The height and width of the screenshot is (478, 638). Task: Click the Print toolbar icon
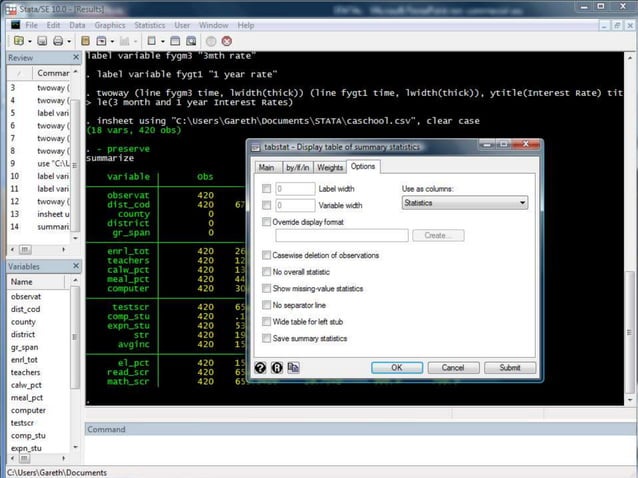(x=58, y=41)
